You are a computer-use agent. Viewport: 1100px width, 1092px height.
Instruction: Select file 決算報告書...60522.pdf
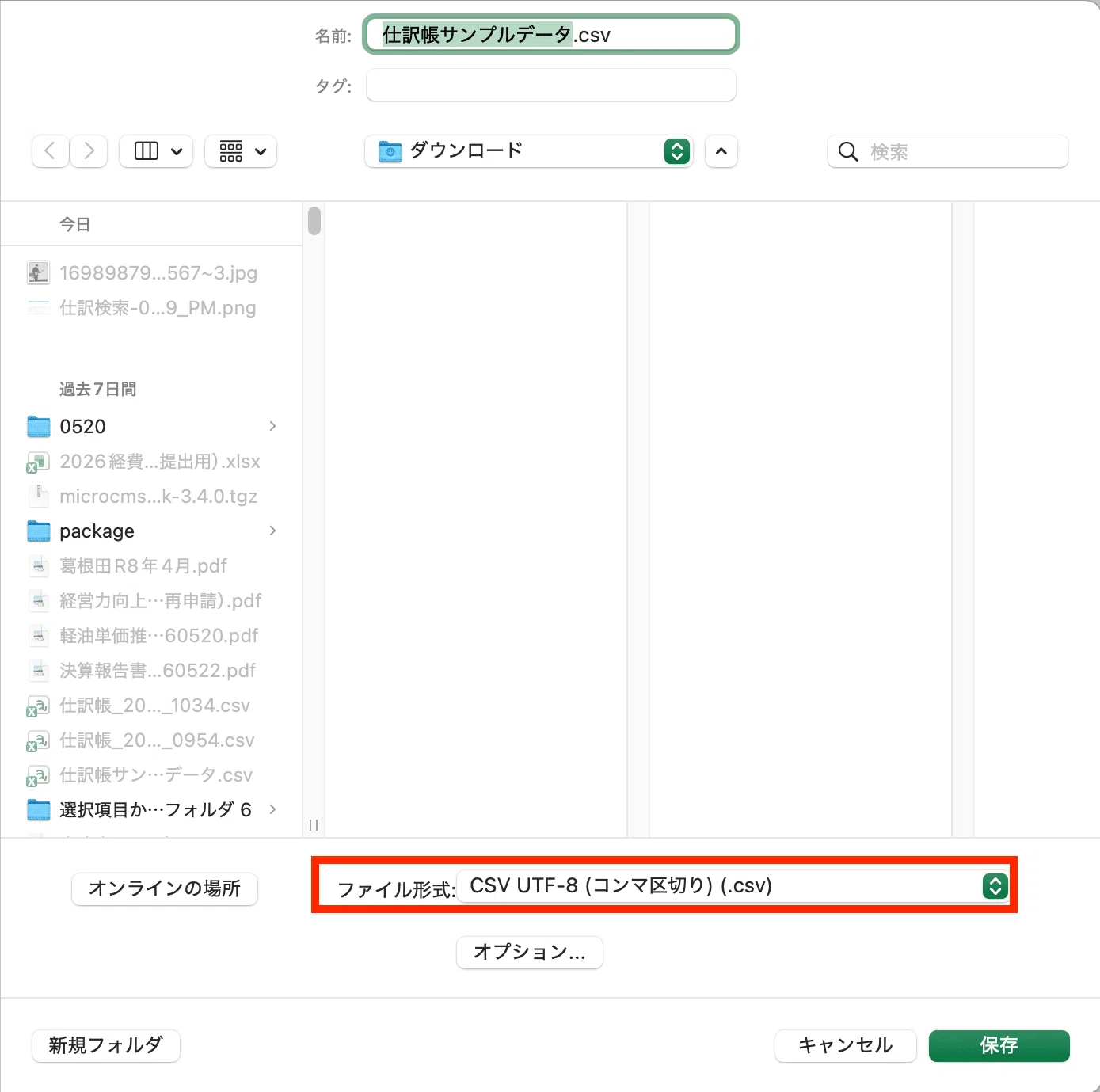pos(151,671)
